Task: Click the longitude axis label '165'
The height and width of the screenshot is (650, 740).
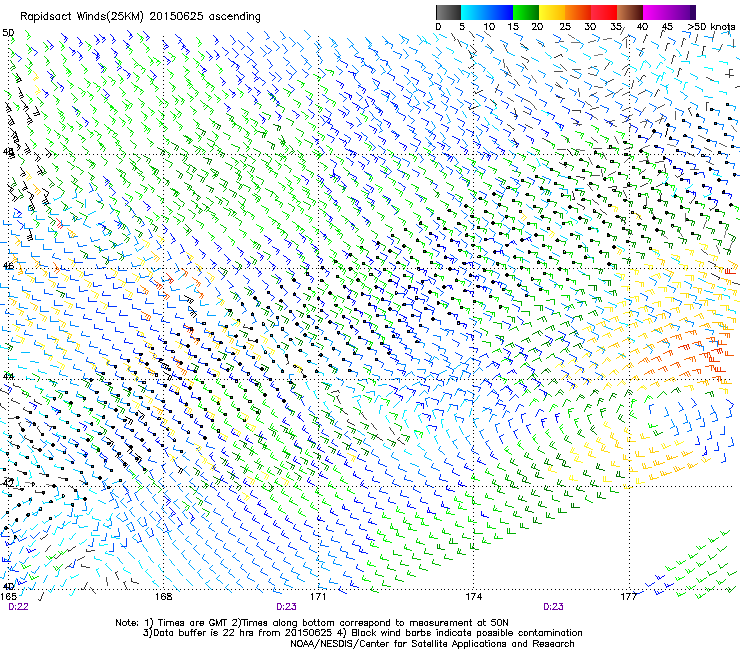Action: click(x=8, y=597)
